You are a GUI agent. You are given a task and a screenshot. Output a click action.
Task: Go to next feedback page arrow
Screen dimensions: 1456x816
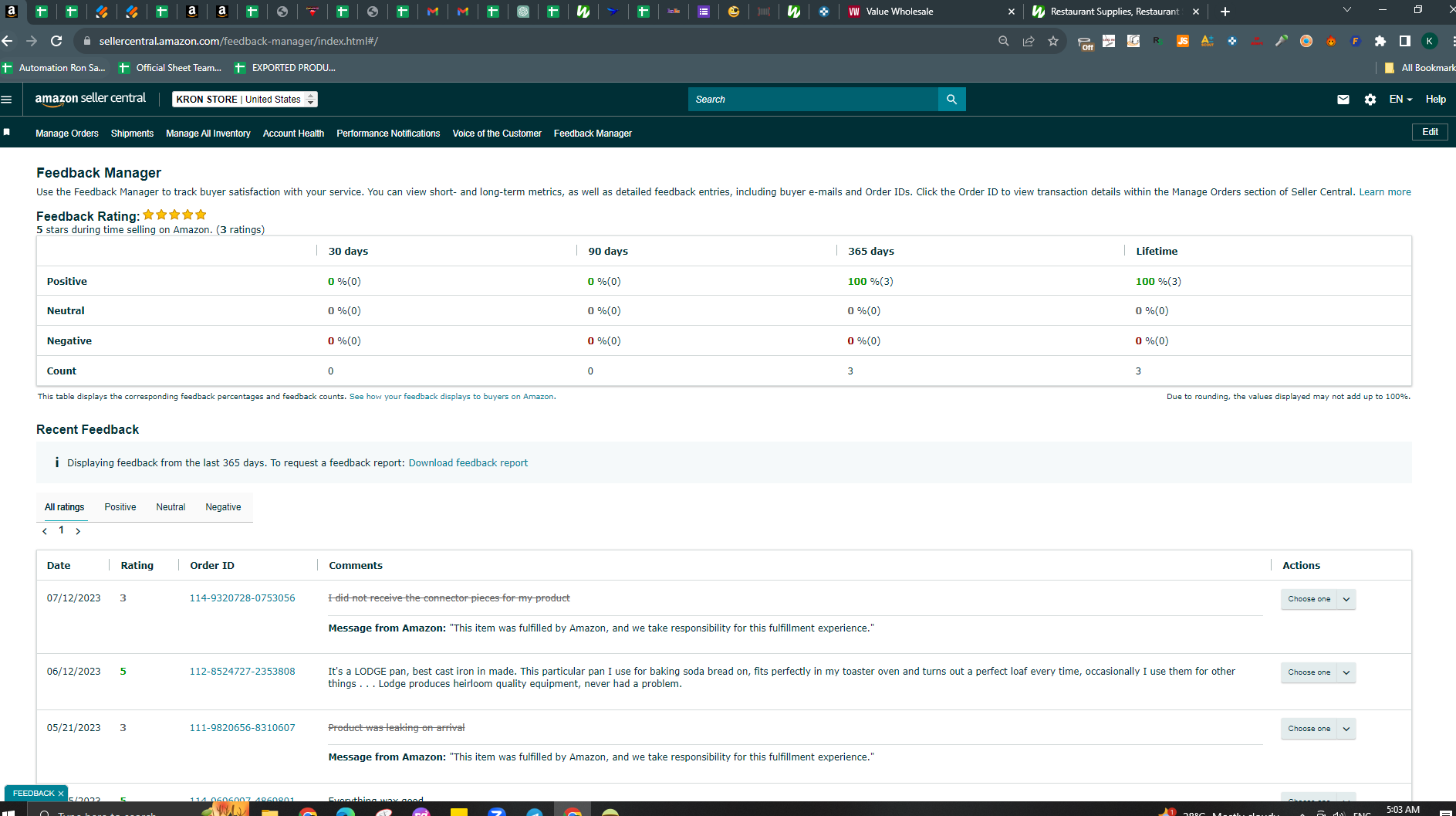coord(78,531)
